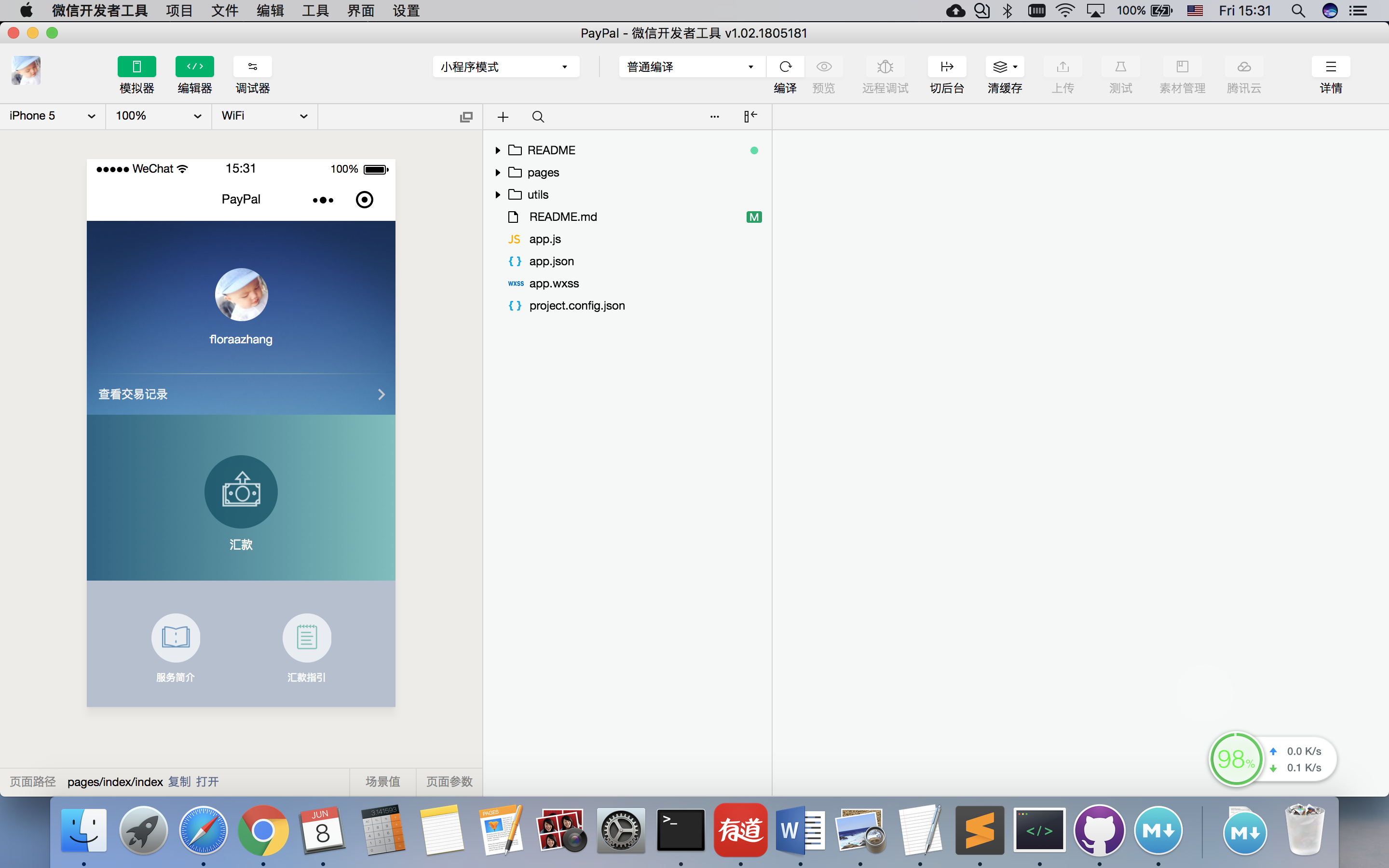Open the 工具 menu
Screen dimensions: 1389x868
pos(315,10)
